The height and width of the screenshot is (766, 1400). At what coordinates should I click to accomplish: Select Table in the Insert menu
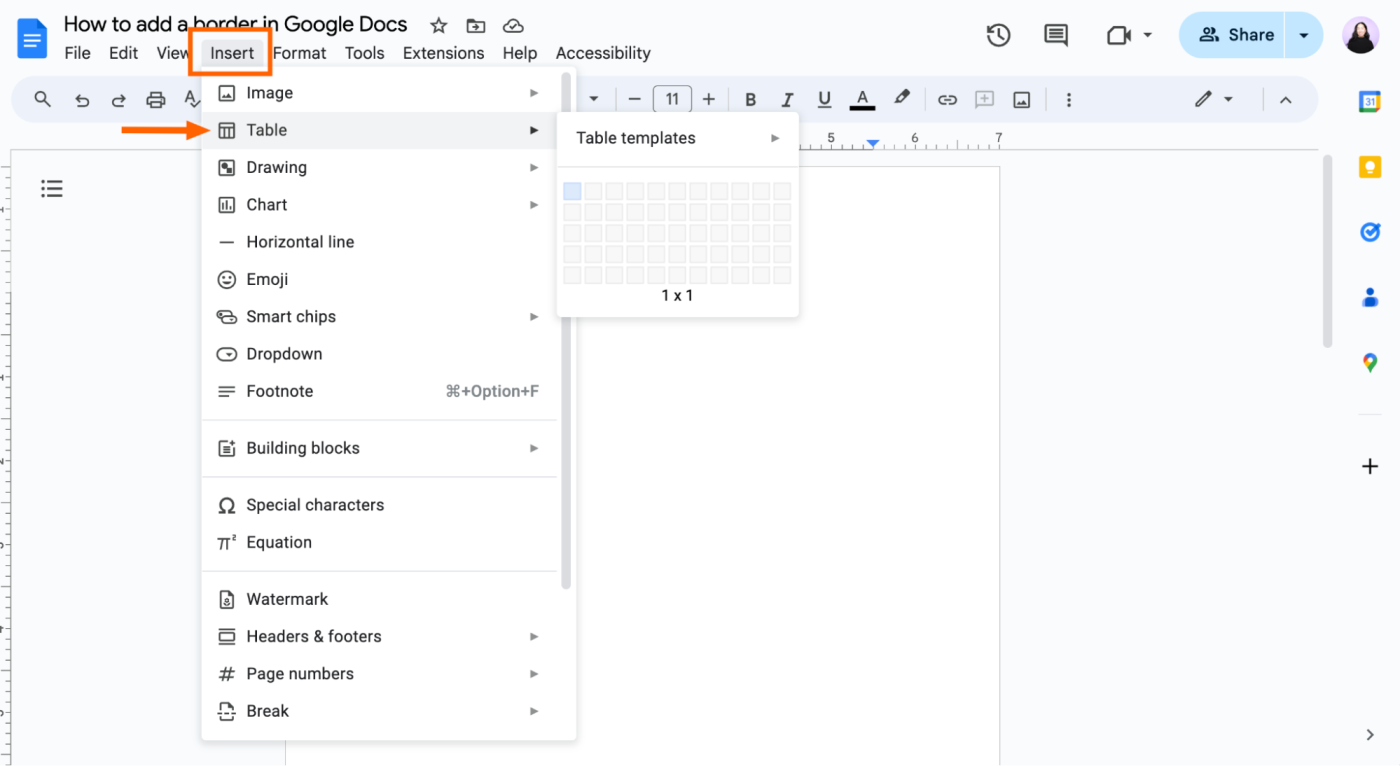tap(379, 130)
